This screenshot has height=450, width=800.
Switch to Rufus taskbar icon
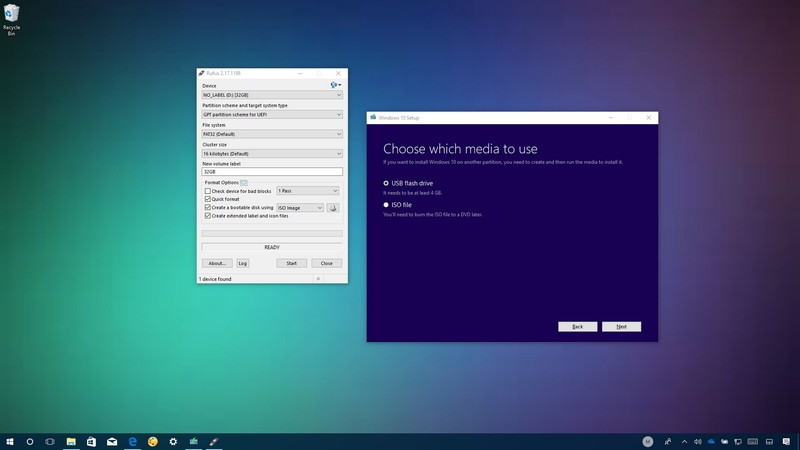214,441
